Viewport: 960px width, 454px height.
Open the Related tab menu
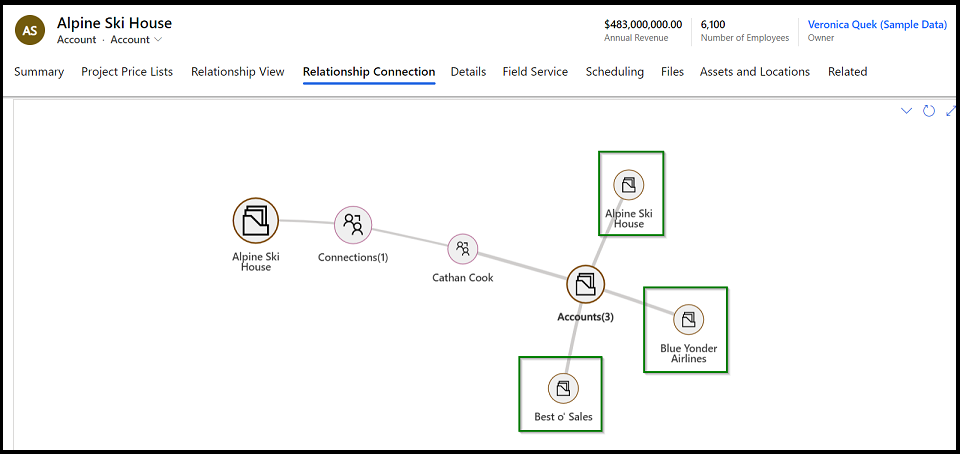pos(847,72)
